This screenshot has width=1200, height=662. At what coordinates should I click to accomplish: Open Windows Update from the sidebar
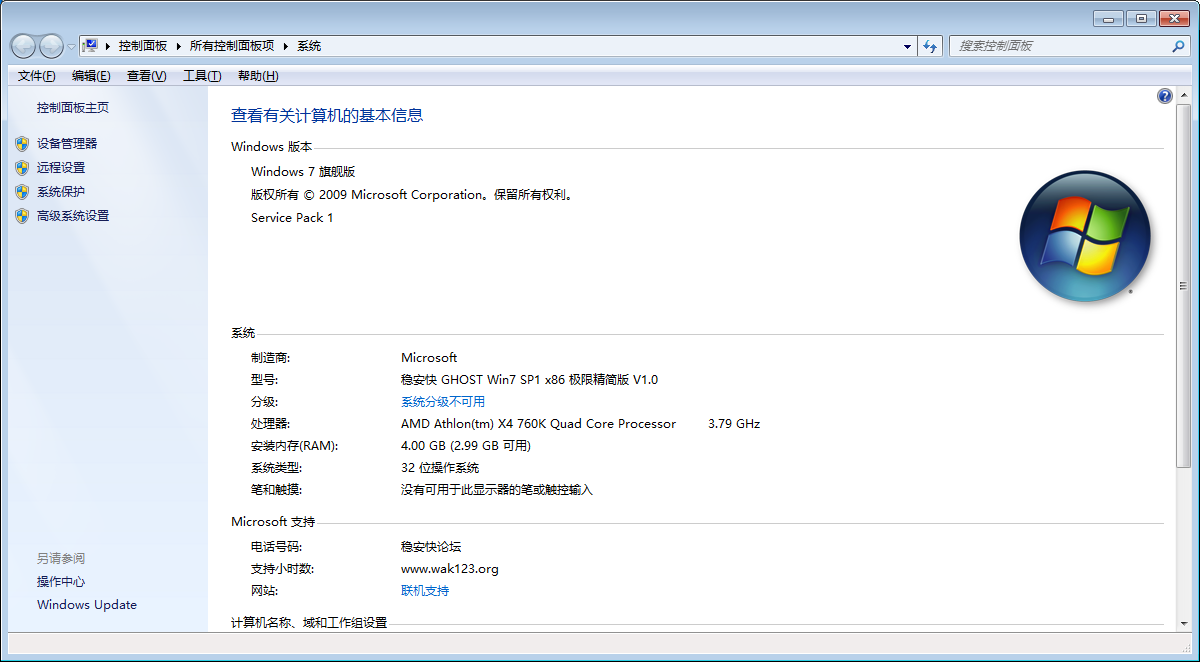(x=86, y=604)
